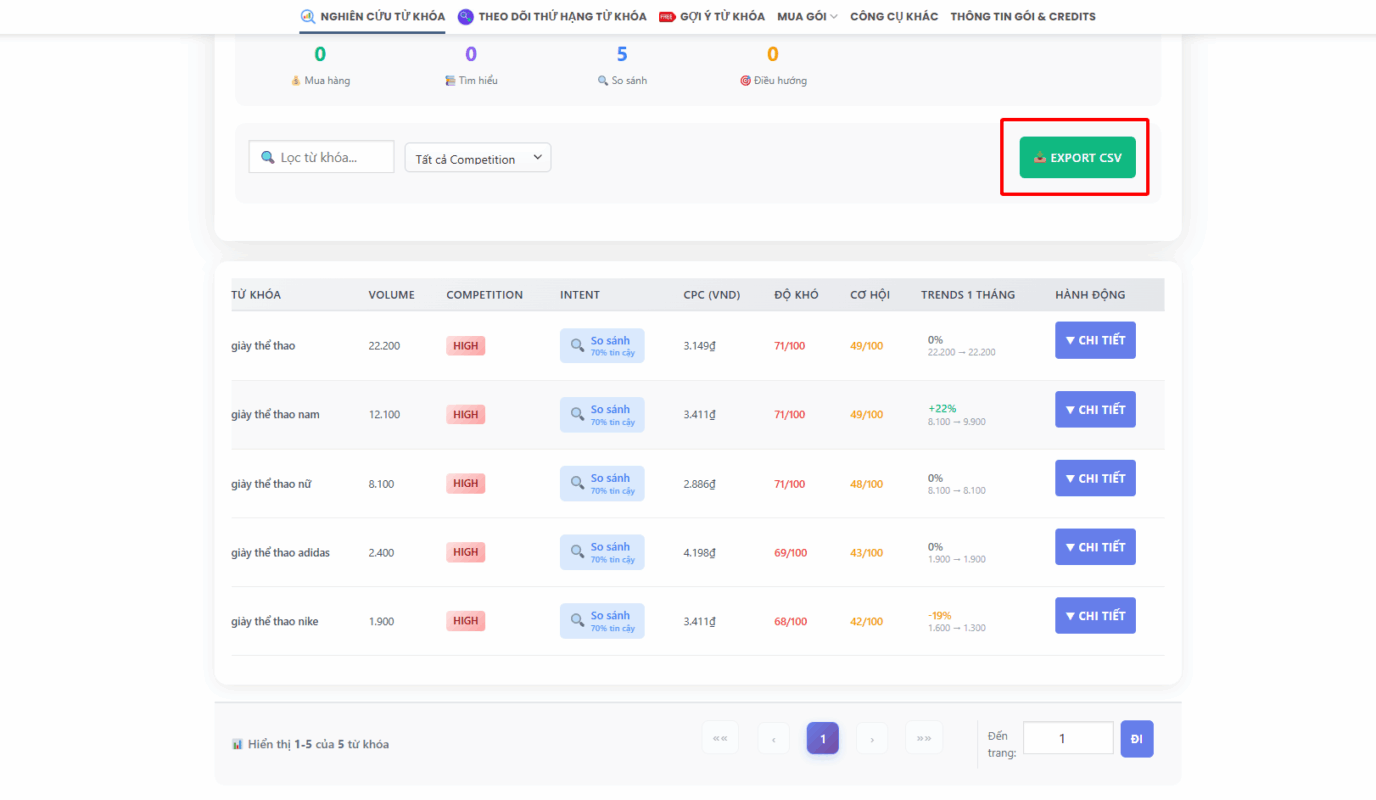Expand Chi tiết for giày thể thao

1095,340
